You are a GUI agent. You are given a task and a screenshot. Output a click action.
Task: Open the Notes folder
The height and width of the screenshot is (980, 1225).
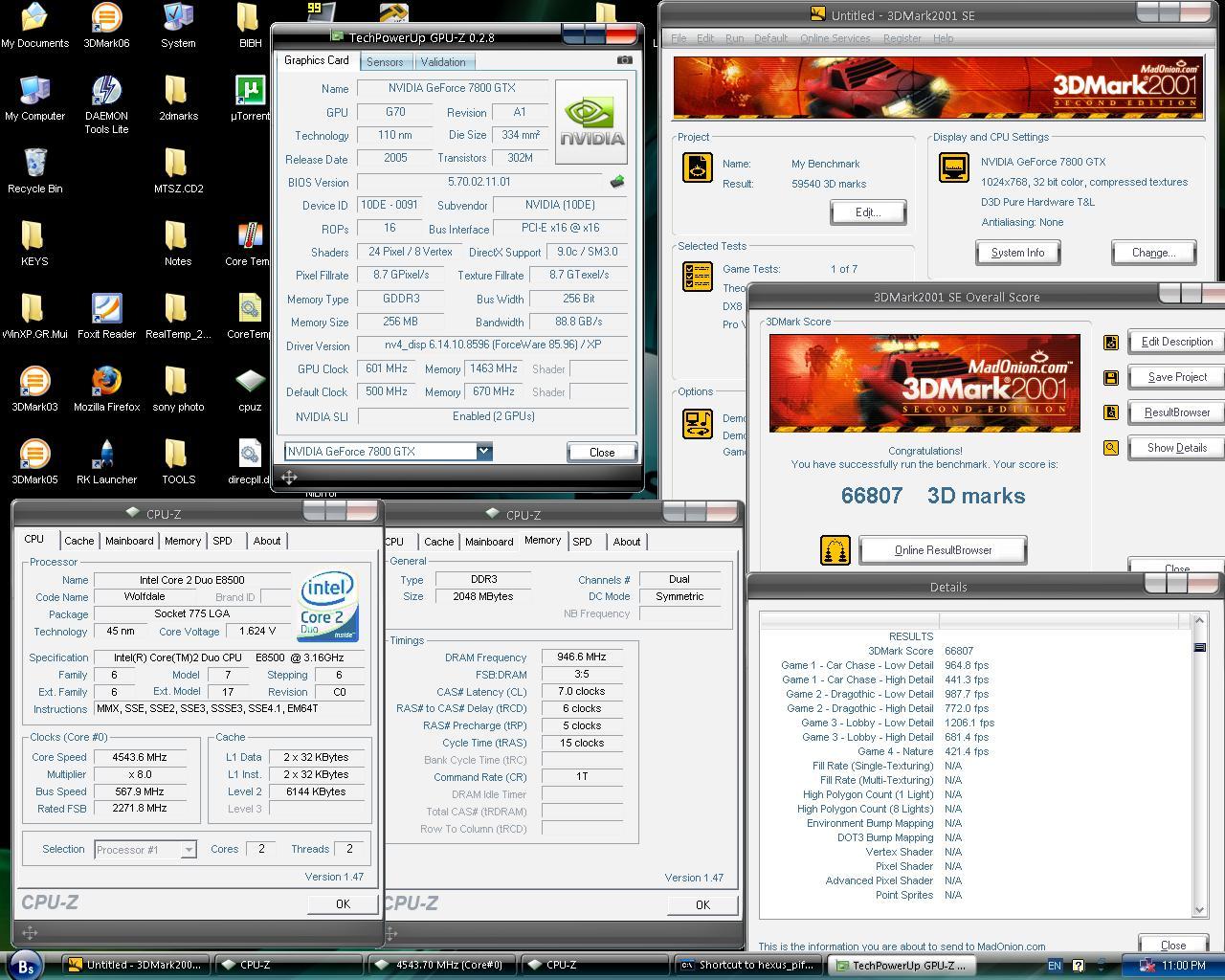click(178, 244)
